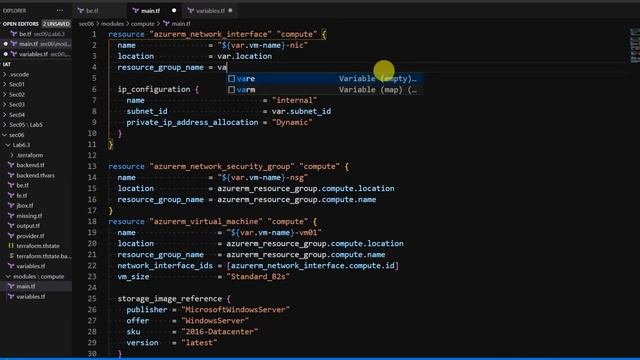Click sec06 breadcrumb segment
The height and width of the screenshot is (360, 640).
pyautogui.click(x=86, y=24)
